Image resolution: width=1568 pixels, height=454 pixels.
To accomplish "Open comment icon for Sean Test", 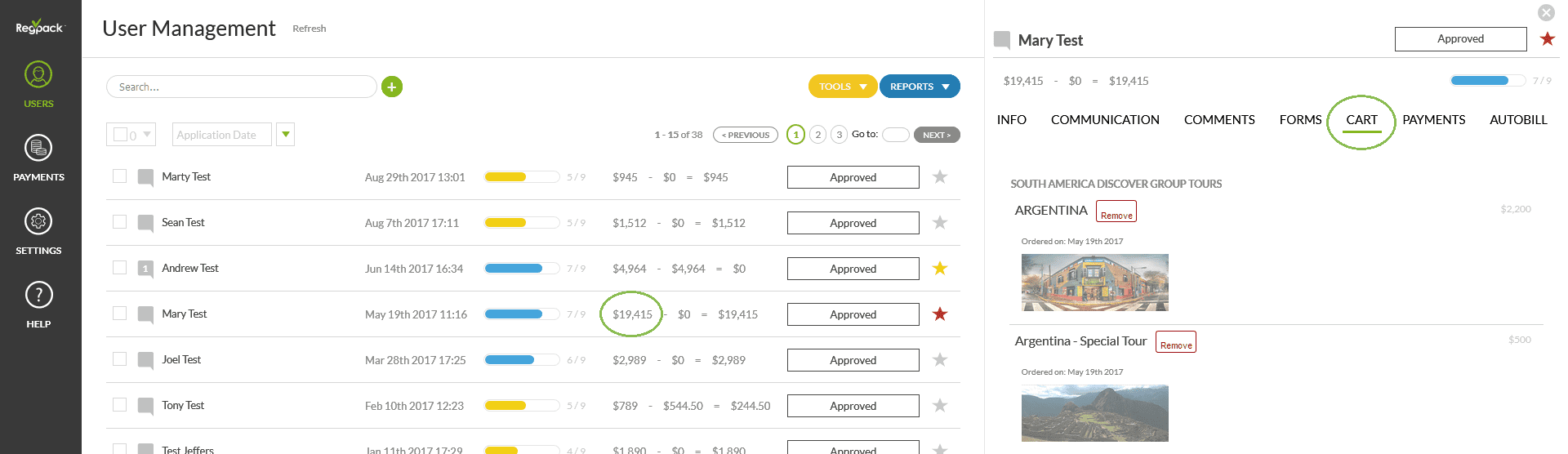I will (x=146, y=223).
